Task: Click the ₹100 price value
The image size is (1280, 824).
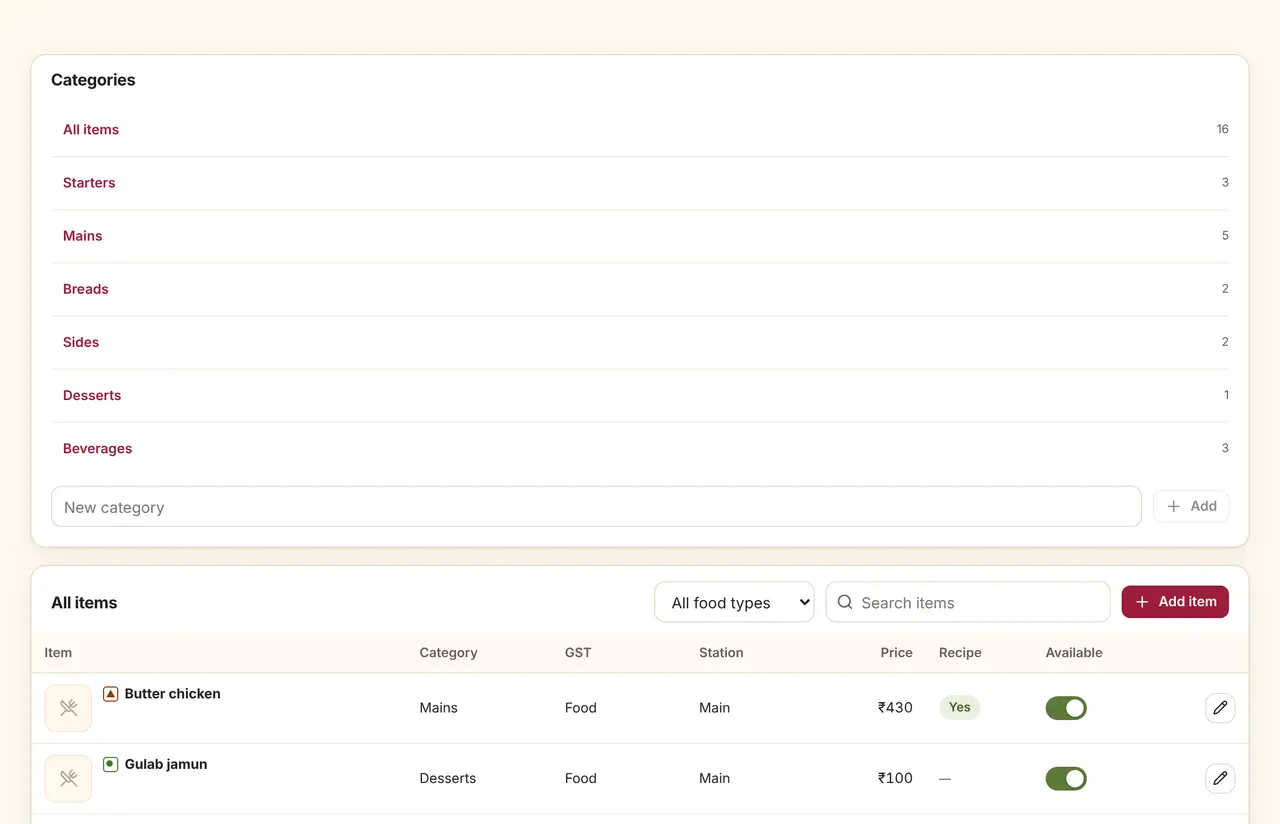Action: pos(895,778)
